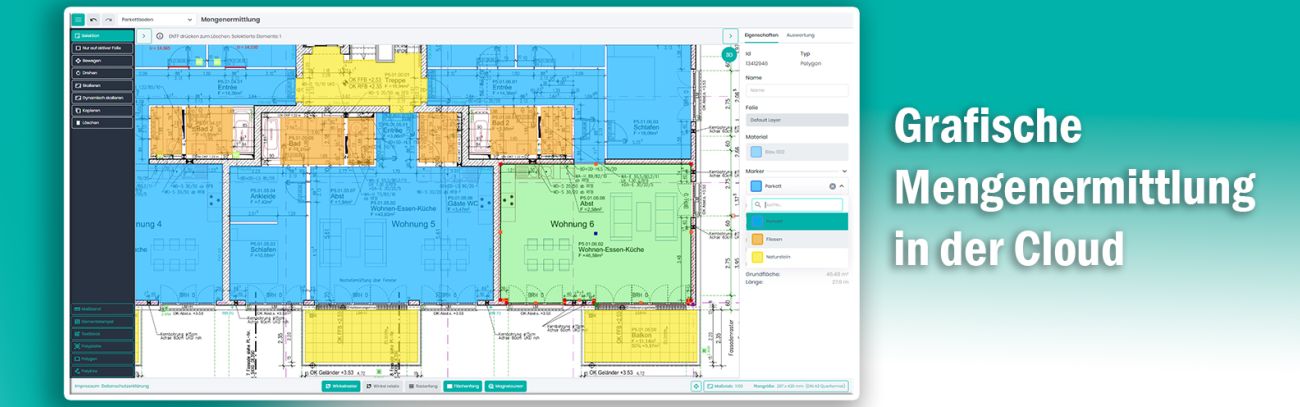The width and height of the screenshot is (1300, 407).
Task: Activate the Polygon drawing tool
Action: tap(102, 357)
